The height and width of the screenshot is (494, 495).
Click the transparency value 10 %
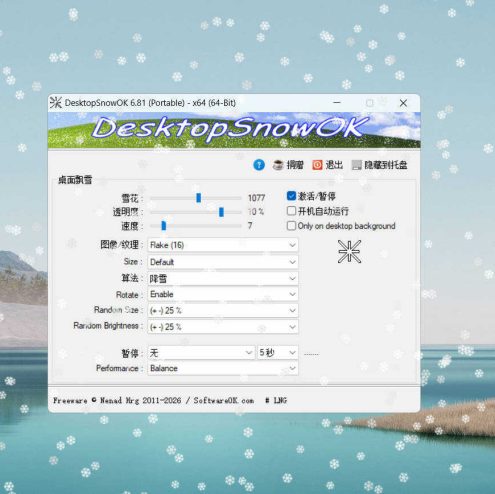pyautogui.click(x=256, y=212)
